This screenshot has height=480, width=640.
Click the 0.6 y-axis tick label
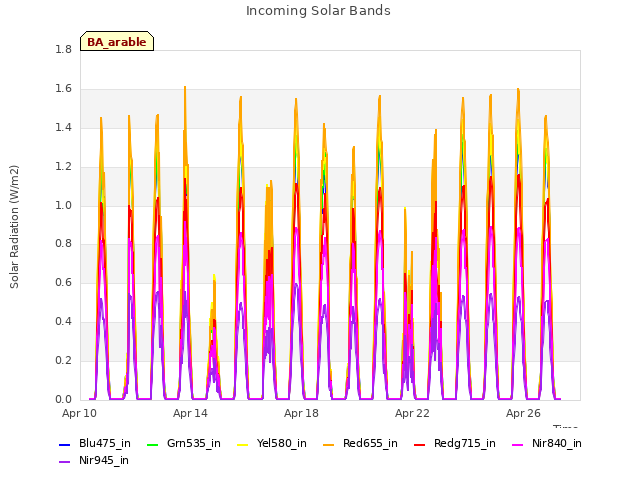pyautogui.click(x=64, y=283)
